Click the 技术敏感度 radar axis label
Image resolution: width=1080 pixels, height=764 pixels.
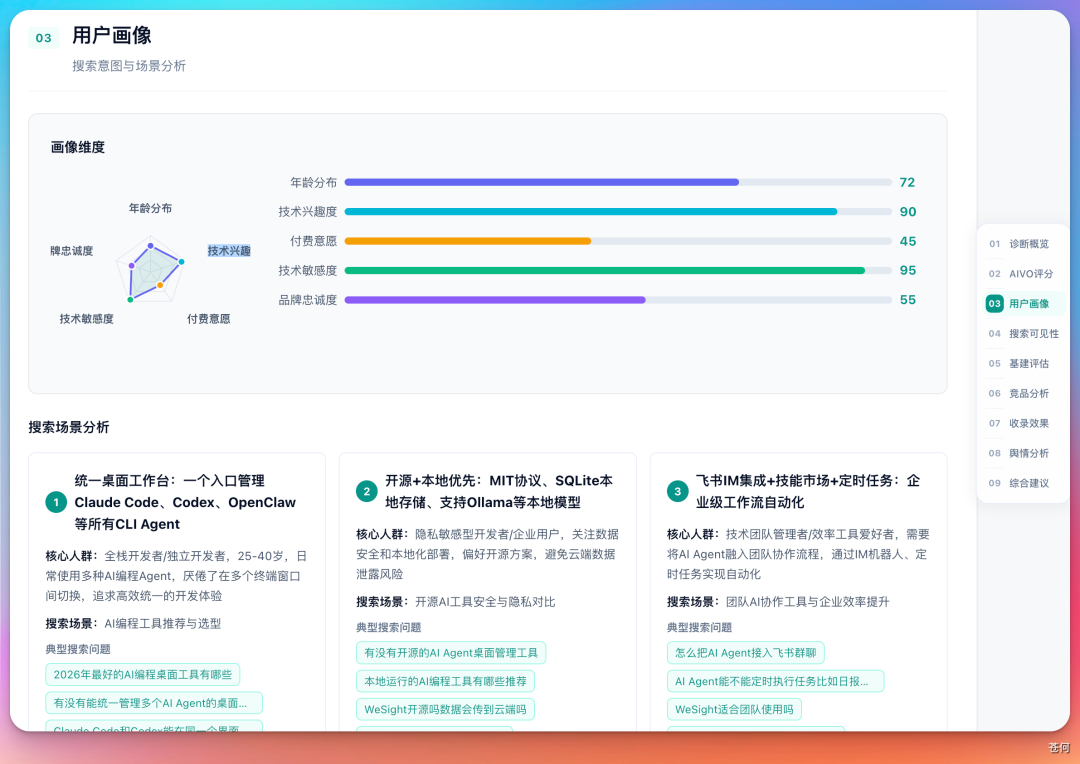coord(86,319)
